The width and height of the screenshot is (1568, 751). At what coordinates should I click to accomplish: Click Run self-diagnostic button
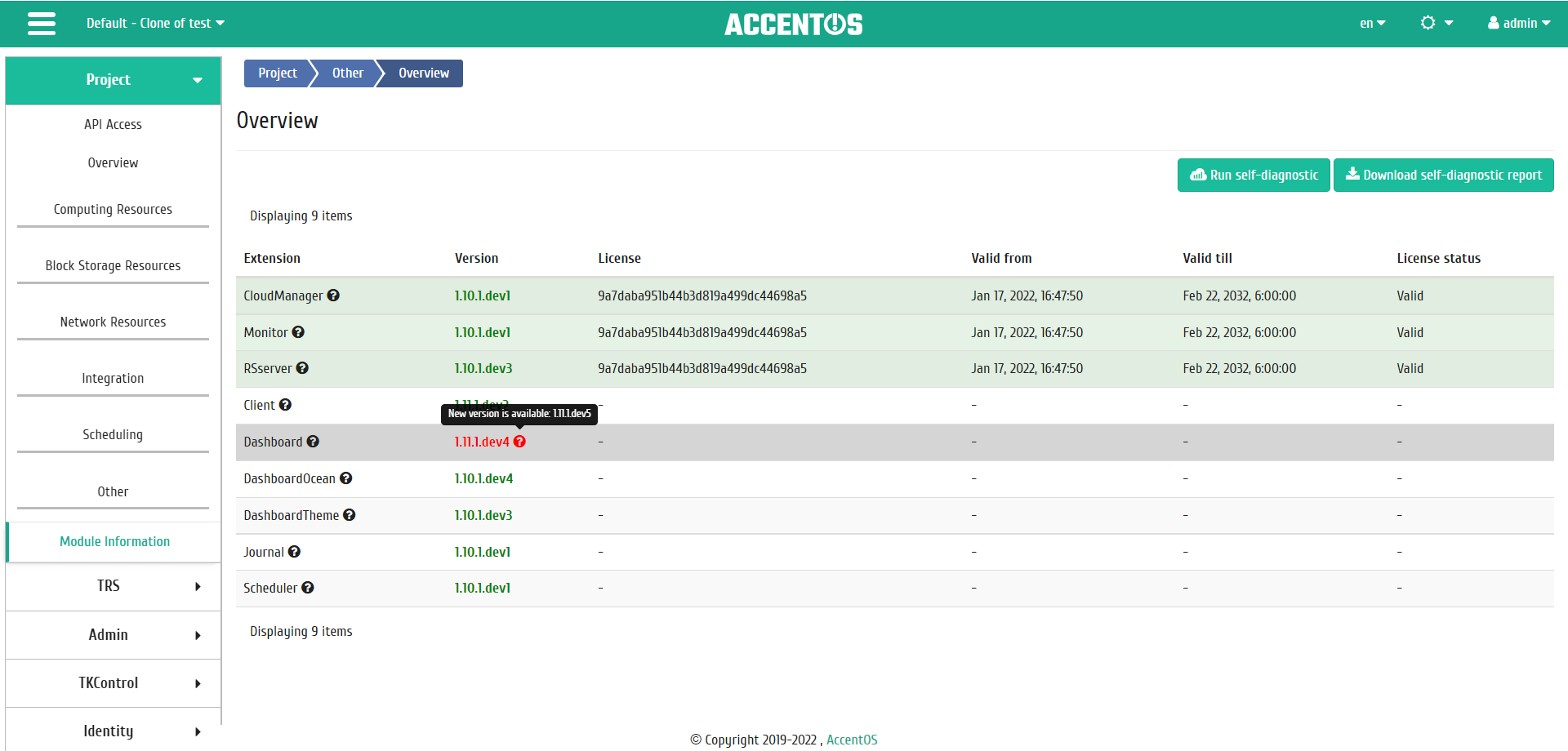click(x=1254, y=175)
